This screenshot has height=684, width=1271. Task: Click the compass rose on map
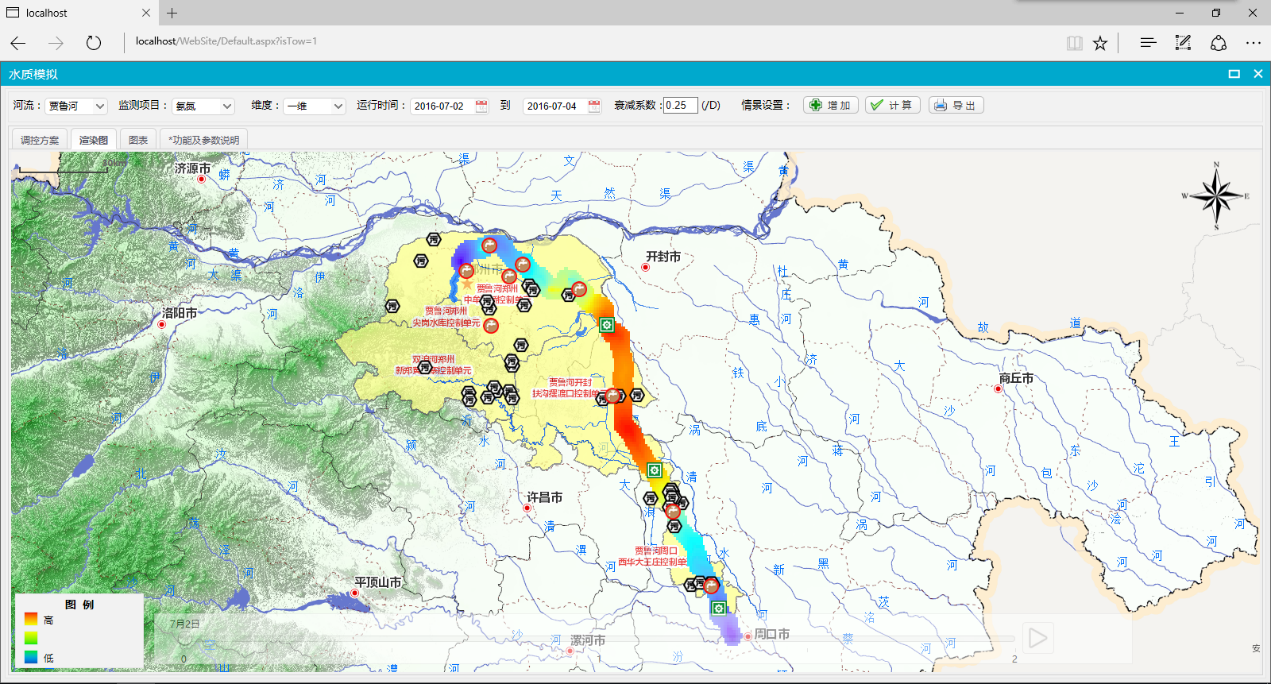click(x=1215, y=196)
